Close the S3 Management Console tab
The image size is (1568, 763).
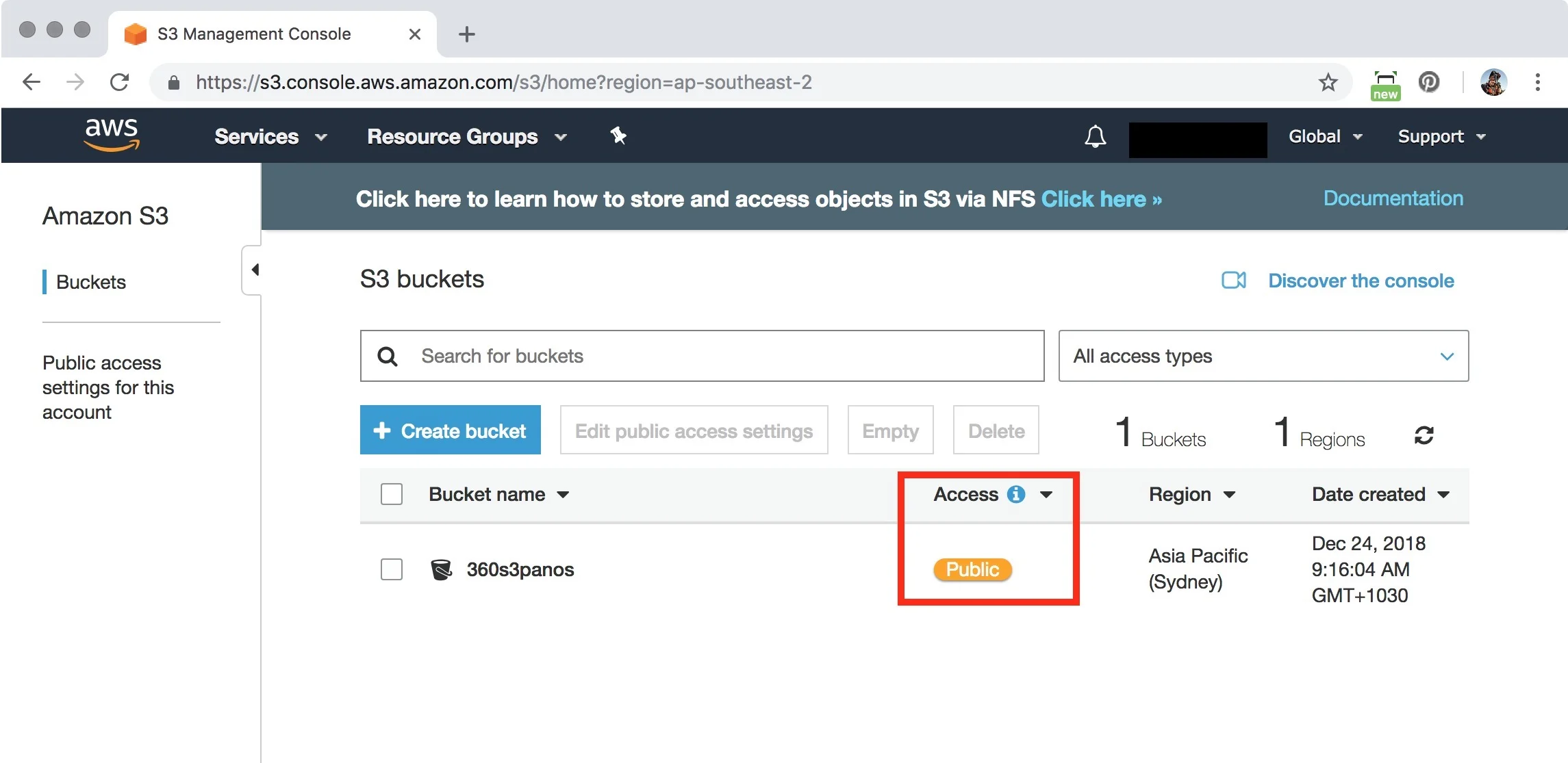coord(414,34)
